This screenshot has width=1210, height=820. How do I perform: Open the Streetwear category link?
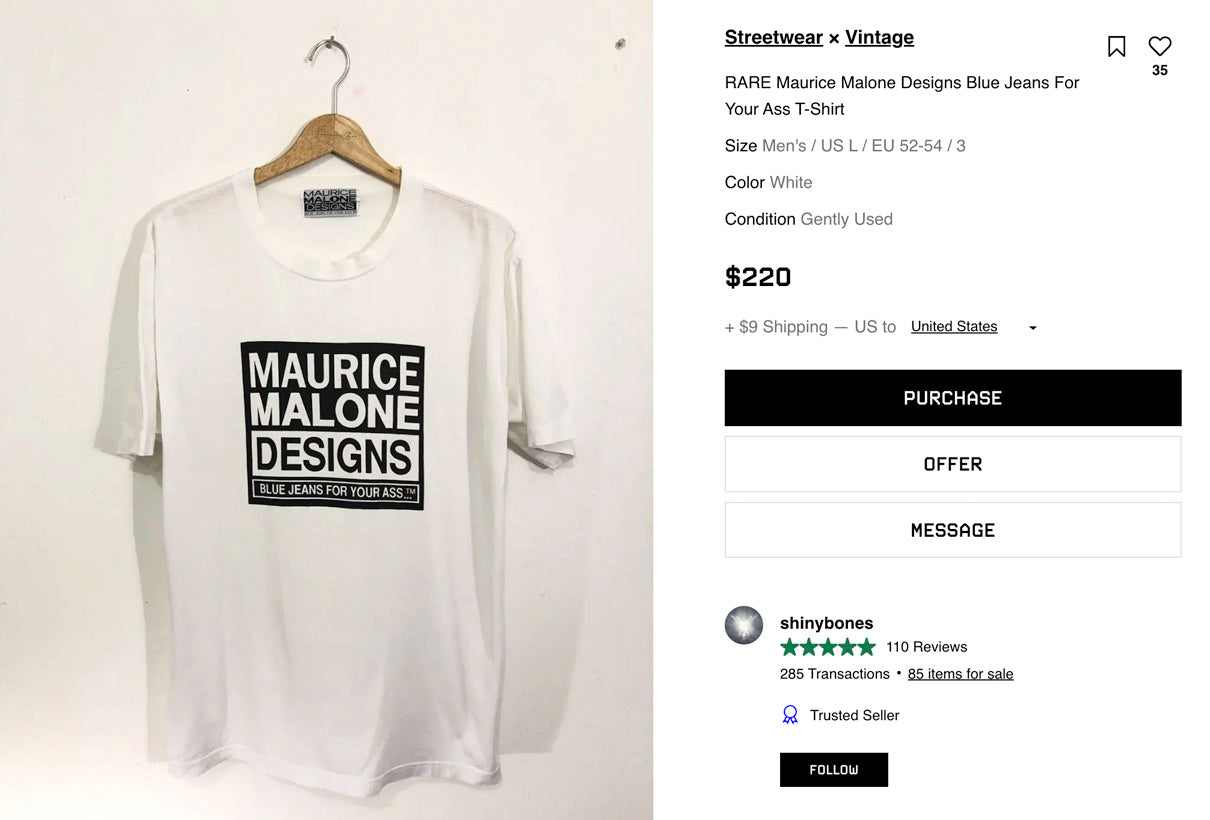[773, 38]
